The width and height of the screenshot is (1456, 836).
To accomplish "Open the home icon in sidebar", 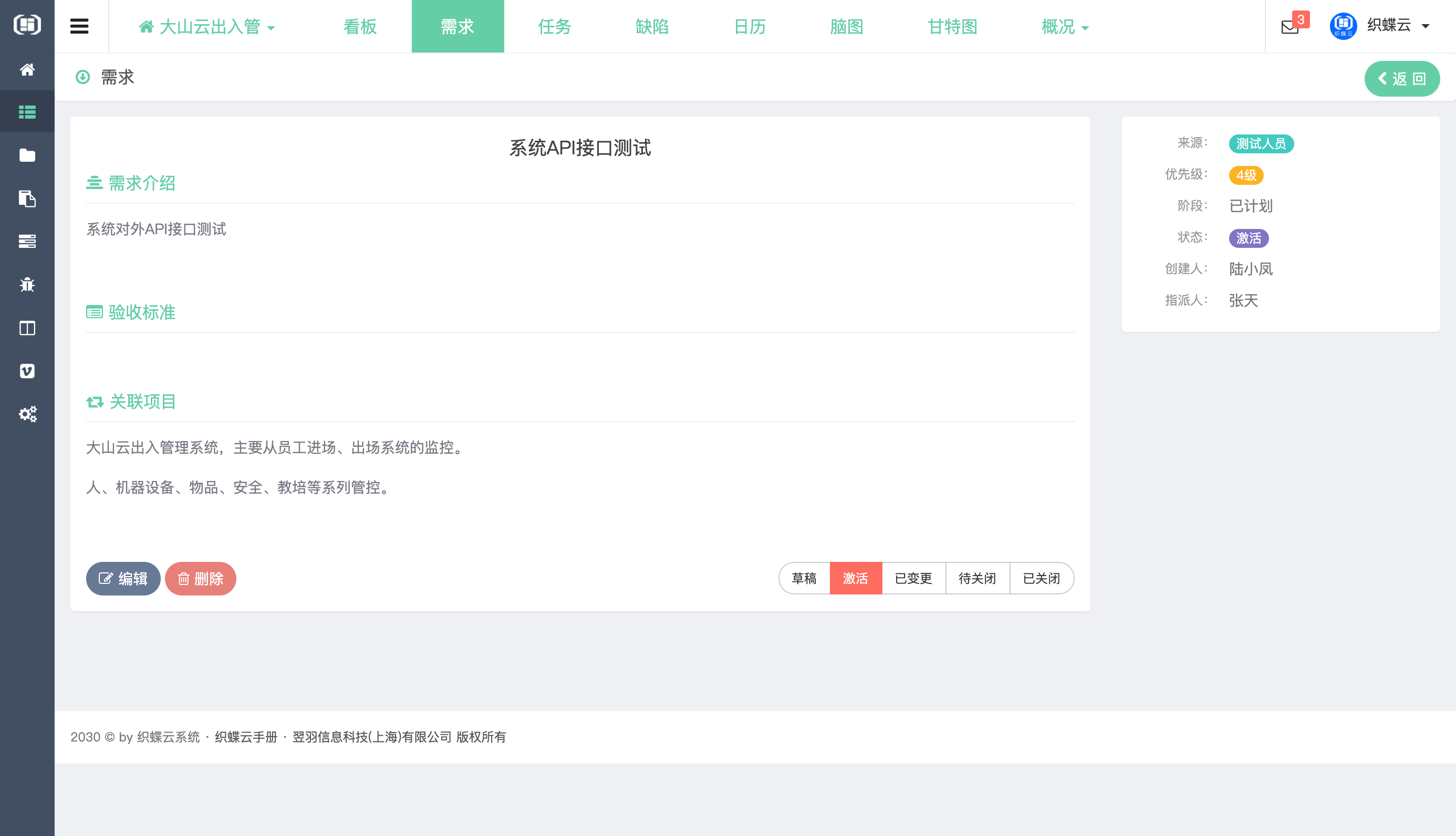I will coord(27,69).
